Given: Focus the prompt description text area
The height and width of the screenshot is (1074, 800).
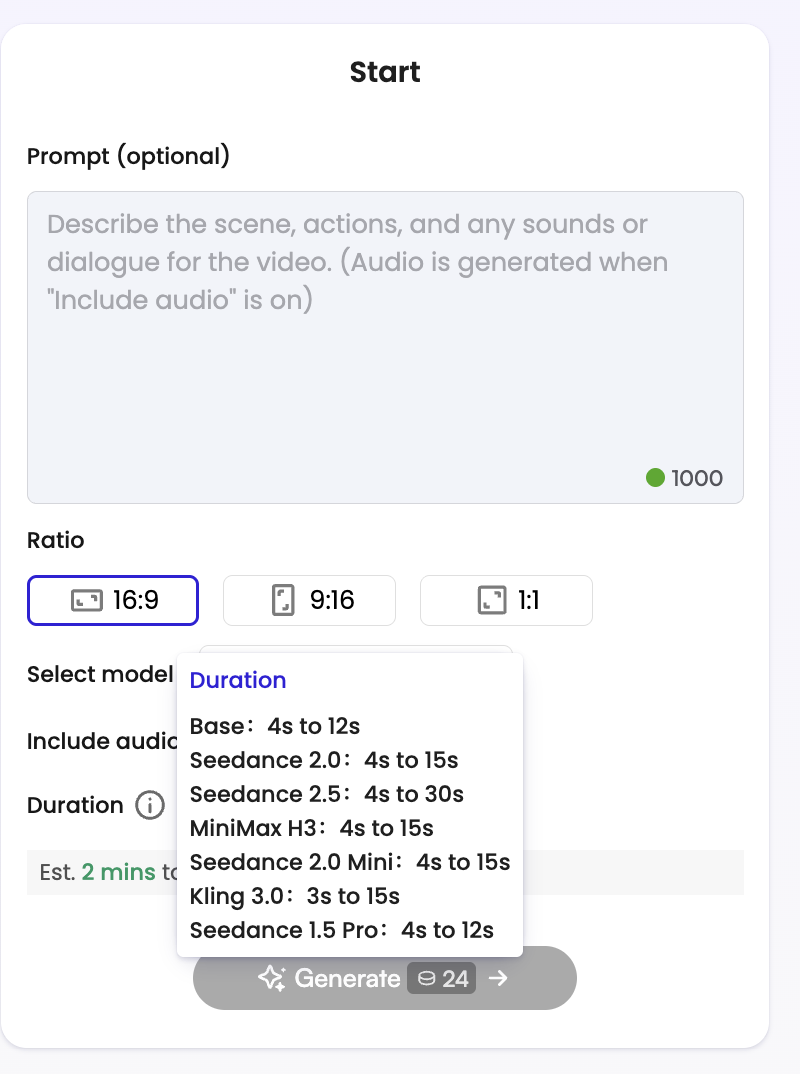Looking at the screenshot, I should pyautogui.click(x=386, y=347).
